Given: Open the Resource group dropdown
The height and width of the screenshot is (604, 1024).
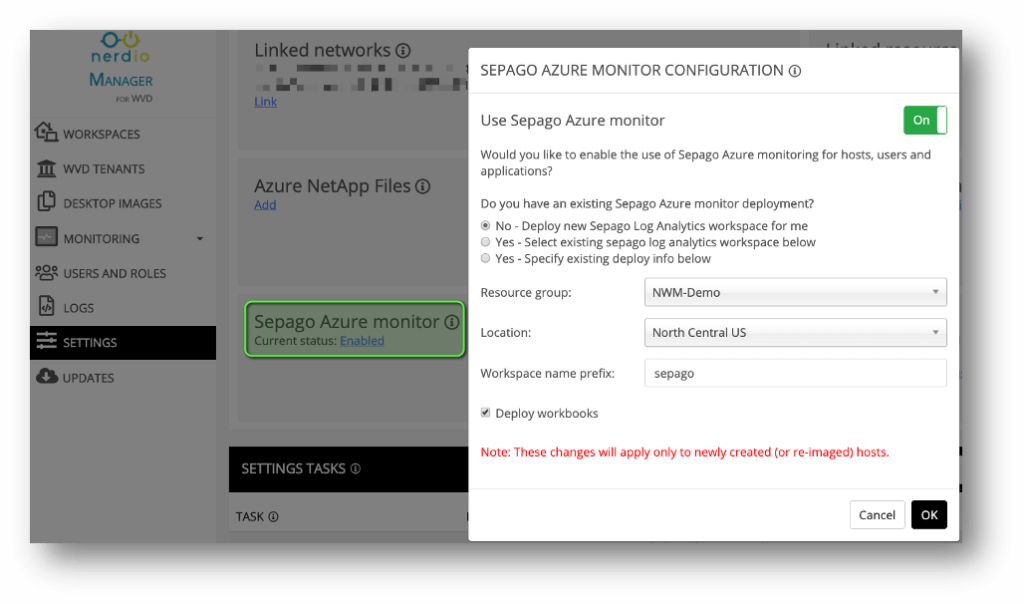Looking at the screenshot, I should pos(795,292).
